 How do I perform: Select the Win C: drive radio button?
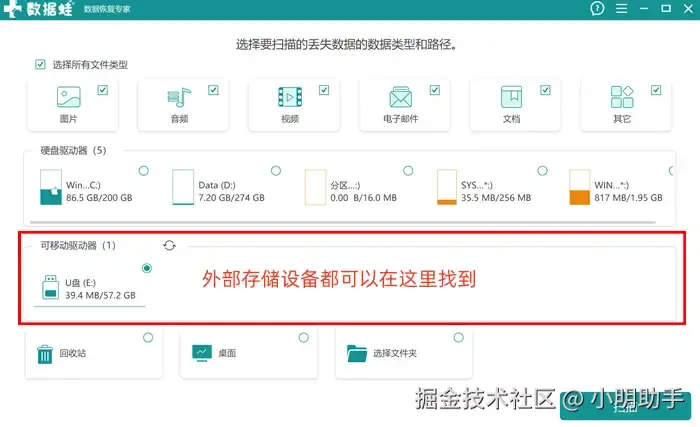coord(143,171)
